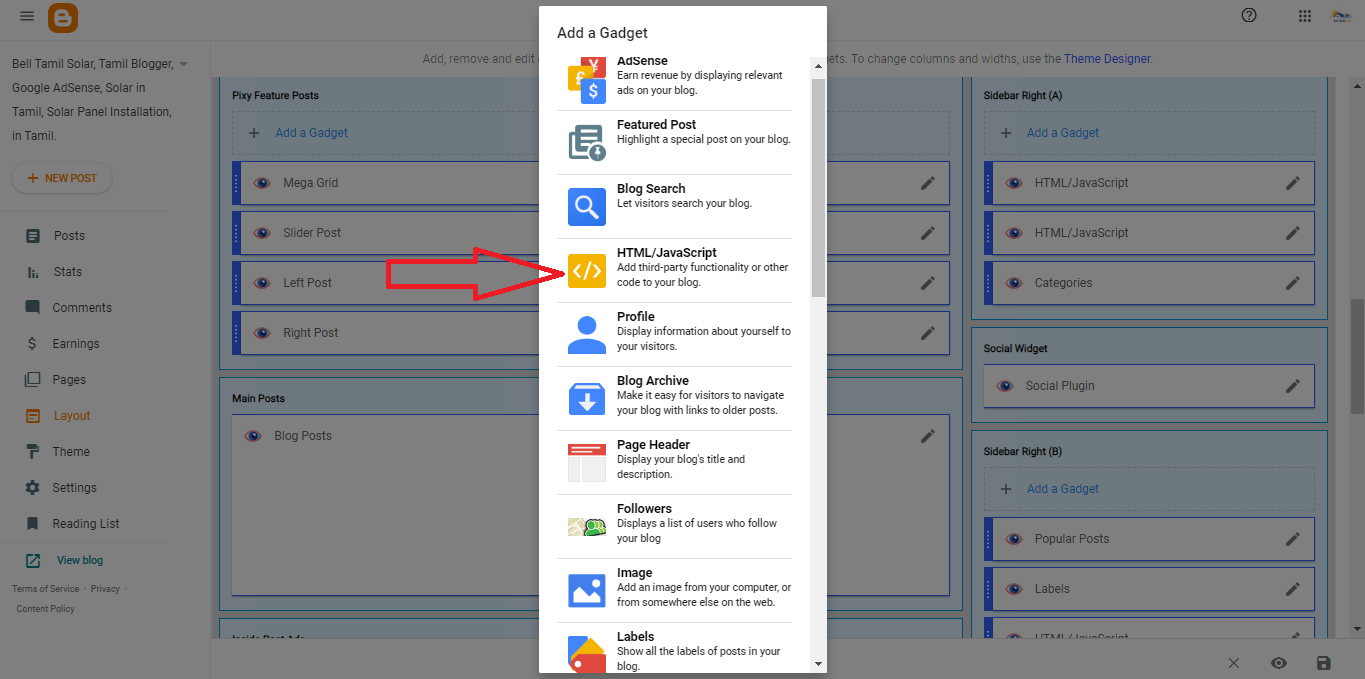The height and width of the screenshot is (679, 1365).
Task: Open the hamburger main menu
Action: [x=27, y=16]
